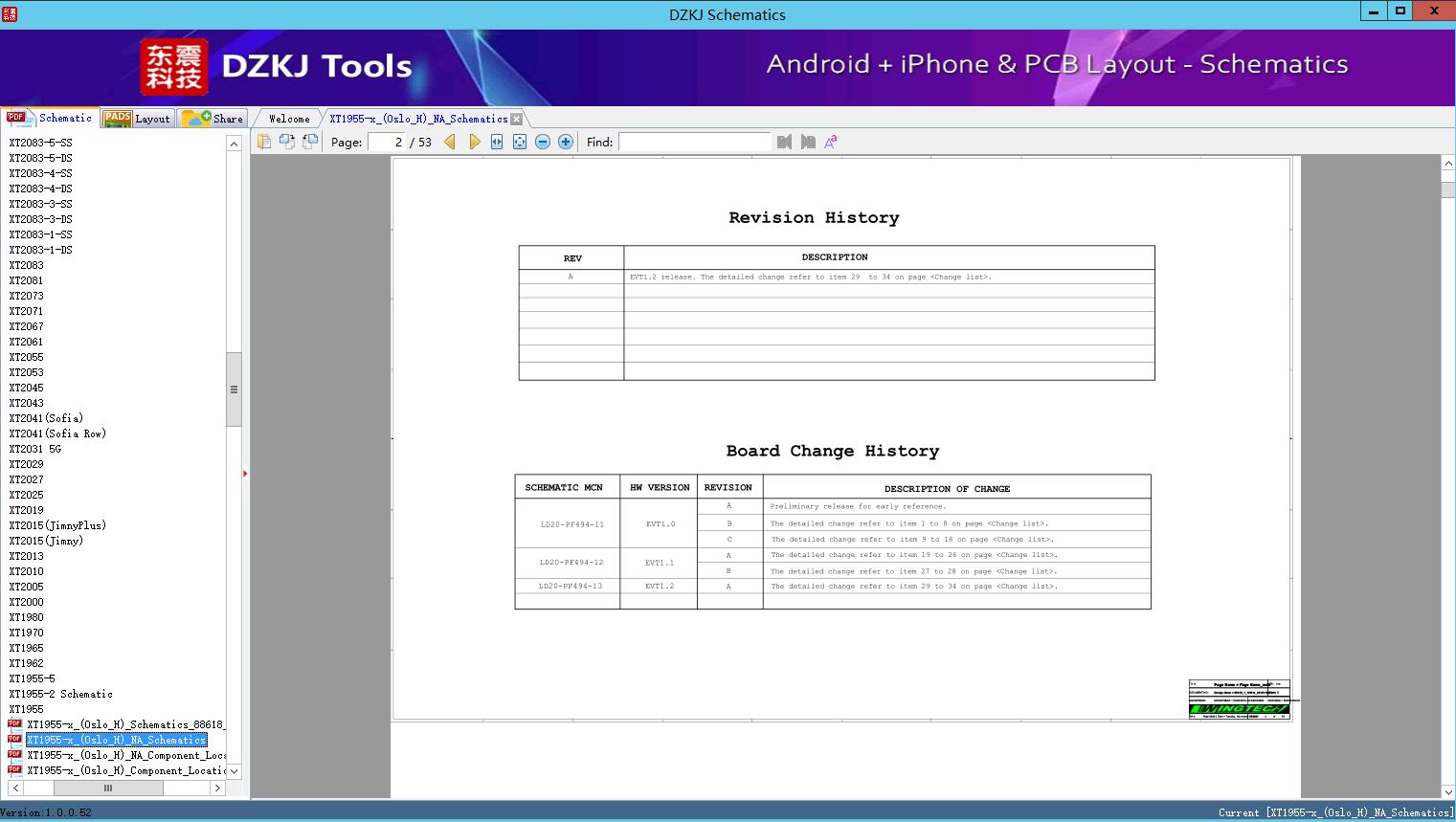Screen dimensions: 1456x822
Task: Open the XT1955-x_(Oslo_H)_NA_Component_Loca PDF file
Action: point(126,755)
